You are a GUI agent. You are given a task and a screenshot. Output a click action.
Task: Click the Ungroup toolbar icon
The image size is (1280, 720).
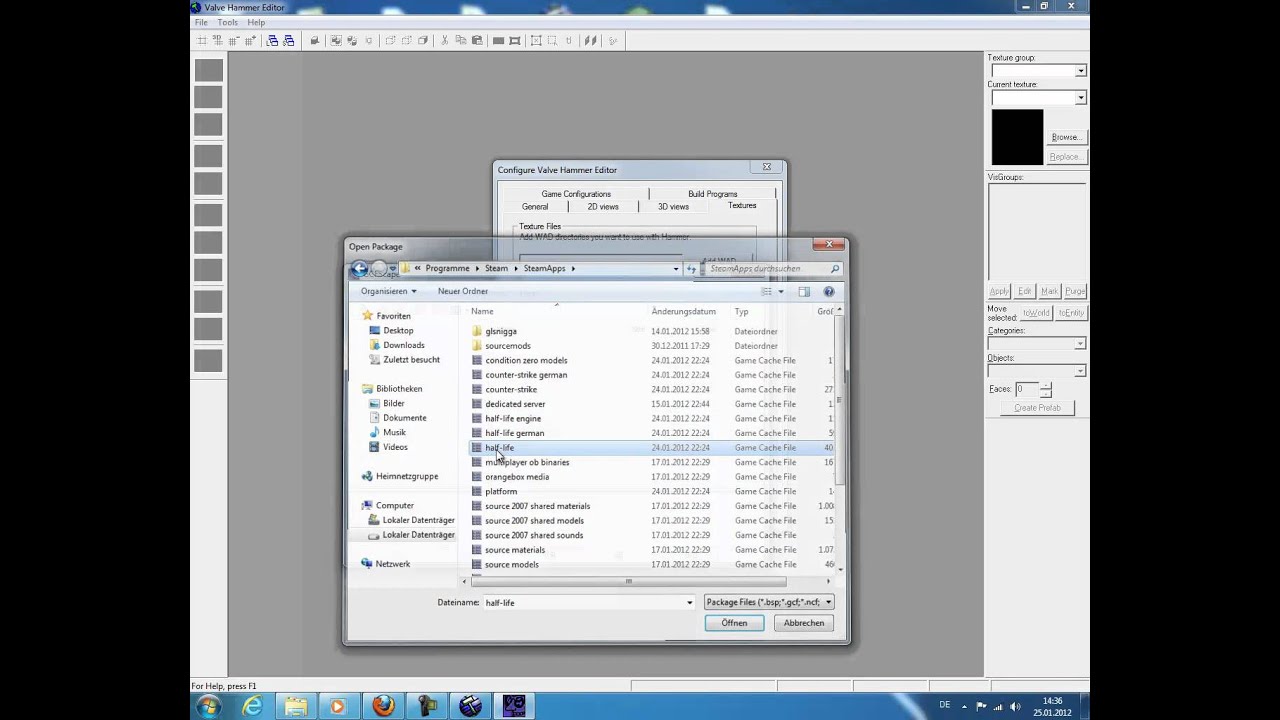[352, 41]
